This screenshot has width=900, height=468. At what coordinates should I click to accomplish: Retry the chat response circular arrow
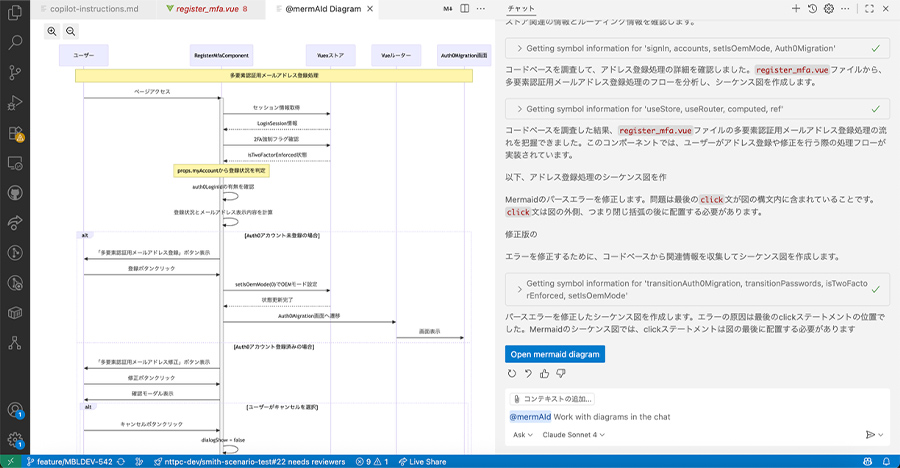click(x=512, y=374)
